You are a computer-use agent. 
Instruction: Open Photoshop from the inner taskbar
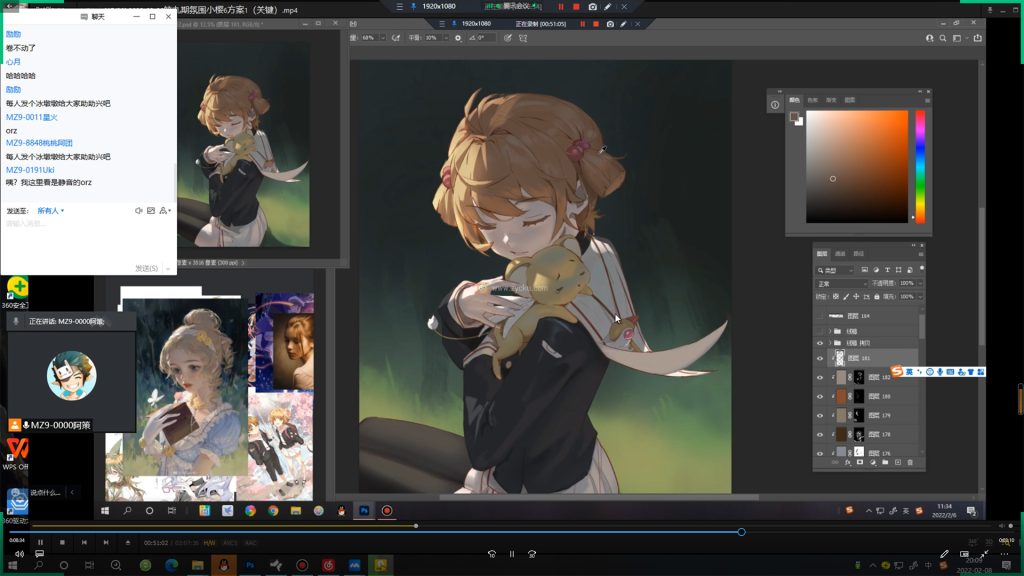(x=363, y=510)
